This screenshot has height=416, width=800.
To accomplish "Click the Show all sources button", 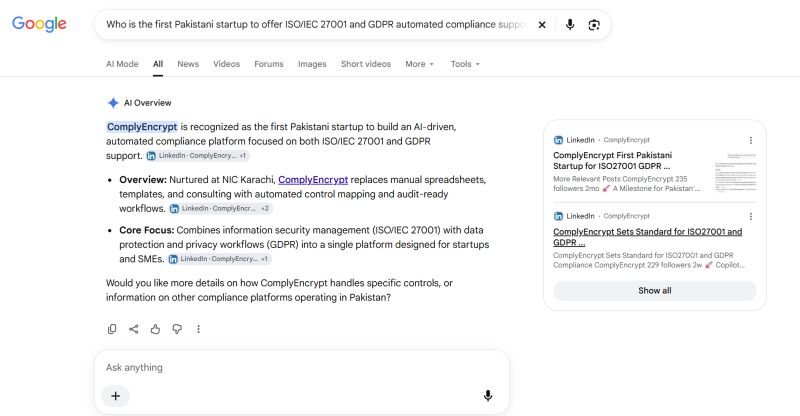I will 655,290.
